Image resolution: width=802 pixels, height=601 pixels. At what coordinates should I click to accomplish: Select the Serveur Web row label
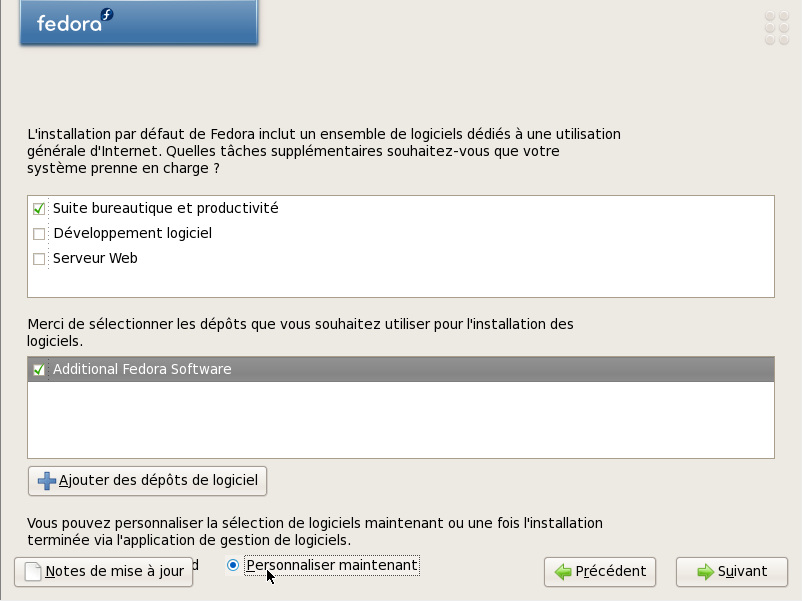tap(95, 258)
